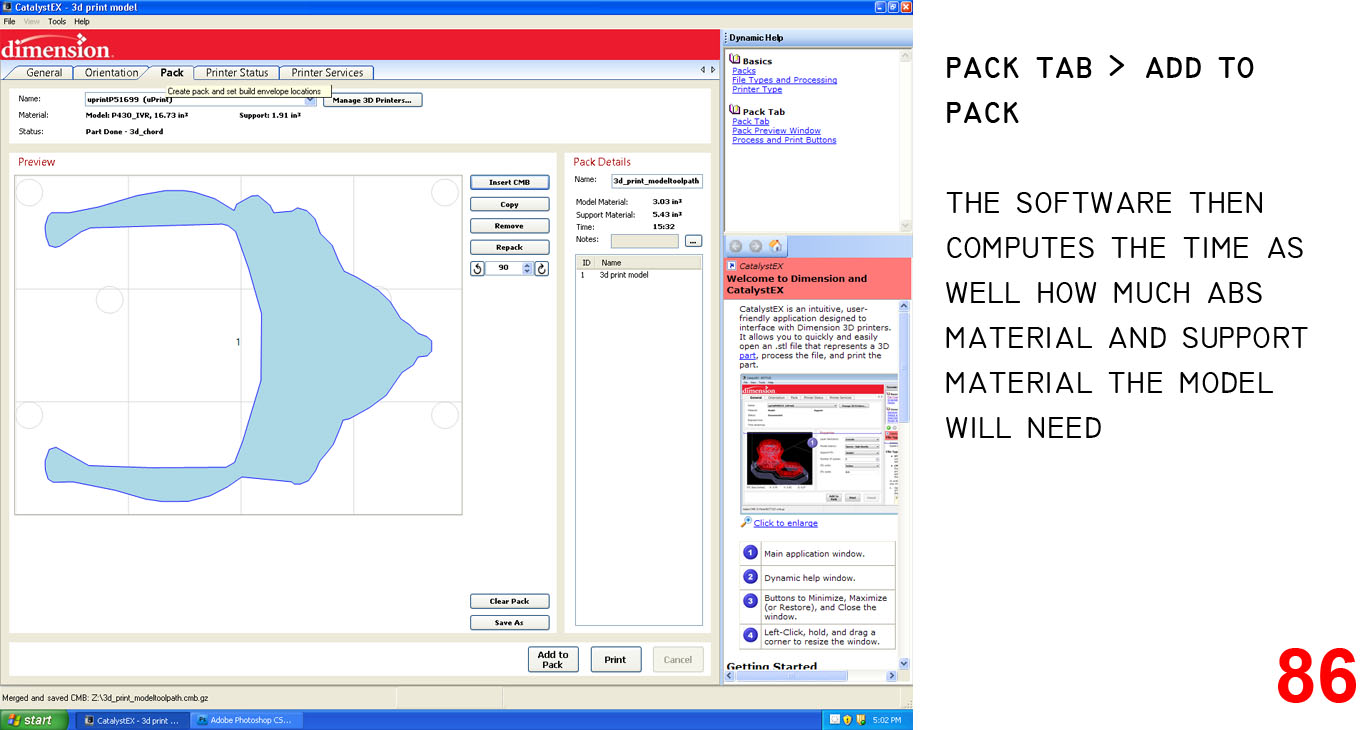Open the Printer Type help link
The width and height of the screenshot is (1366, 730).
tap(757, 89)
